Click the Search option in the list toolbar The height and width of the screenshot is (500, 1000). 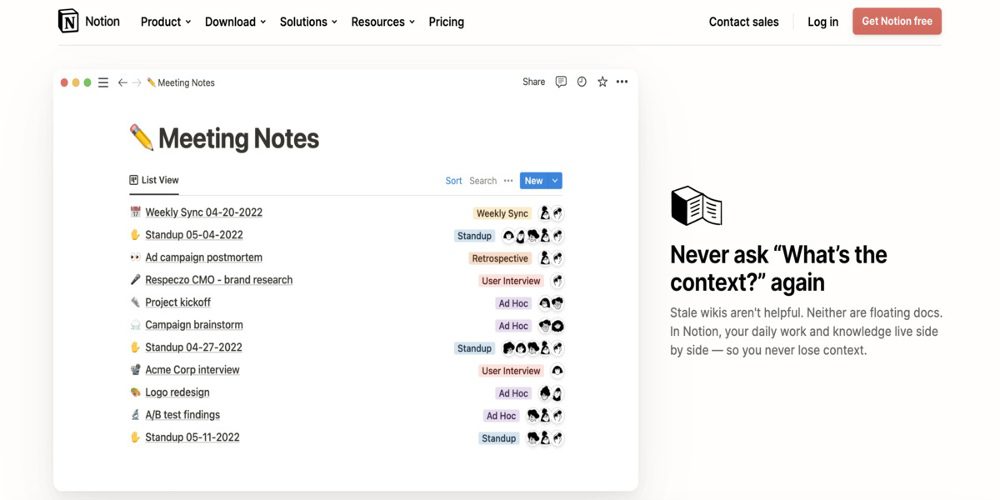pyautogui.click(x=483, y=180)
